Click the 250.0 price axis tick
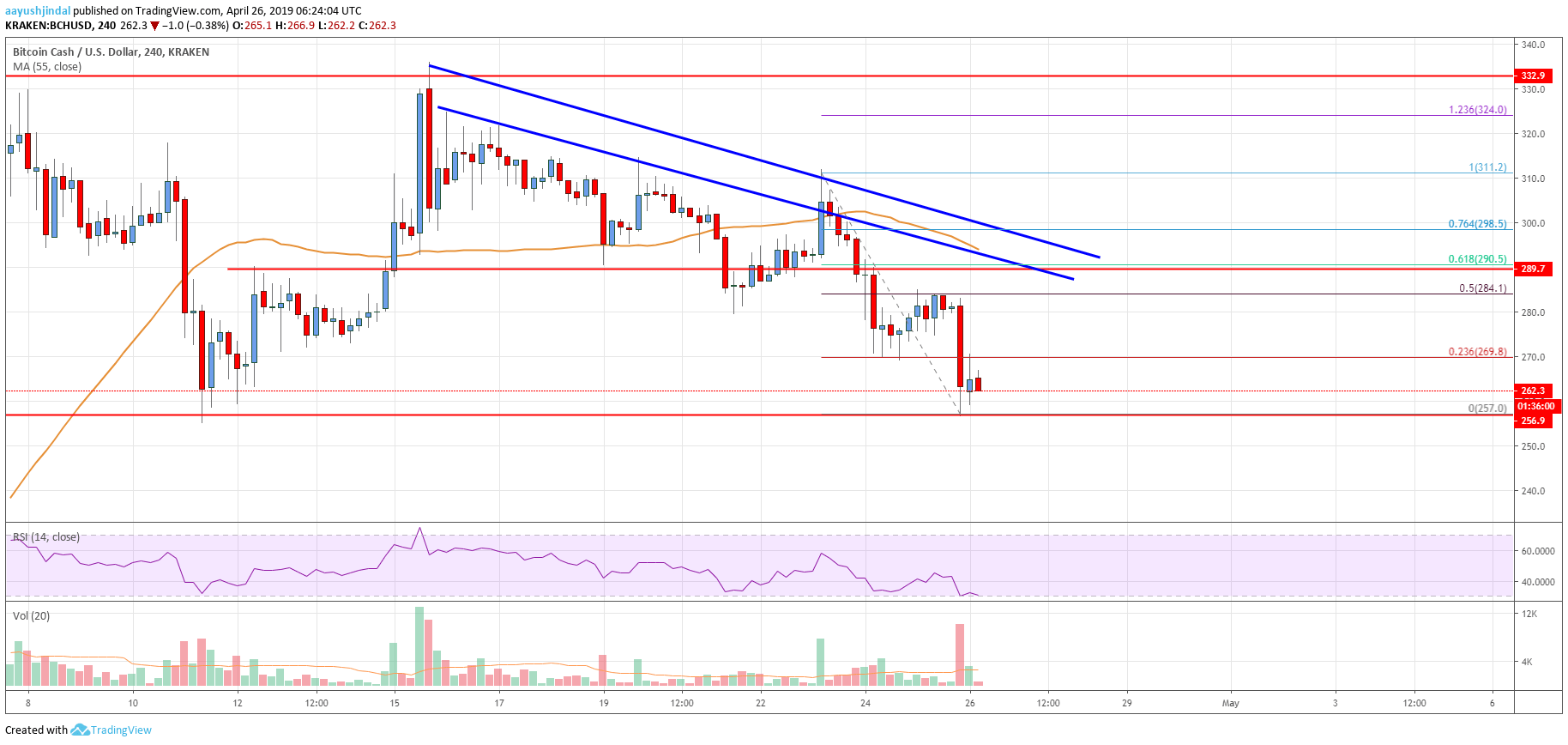Image resolution: width=1568 pixels, height=745 pixels. [1534, 446]
